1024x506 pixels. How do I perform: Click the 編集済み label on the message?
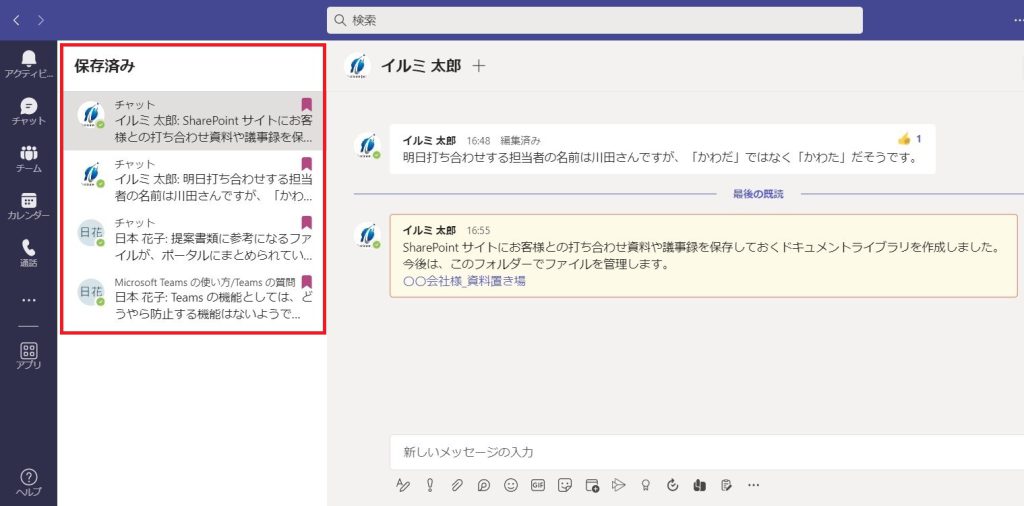tap(520, 140)
